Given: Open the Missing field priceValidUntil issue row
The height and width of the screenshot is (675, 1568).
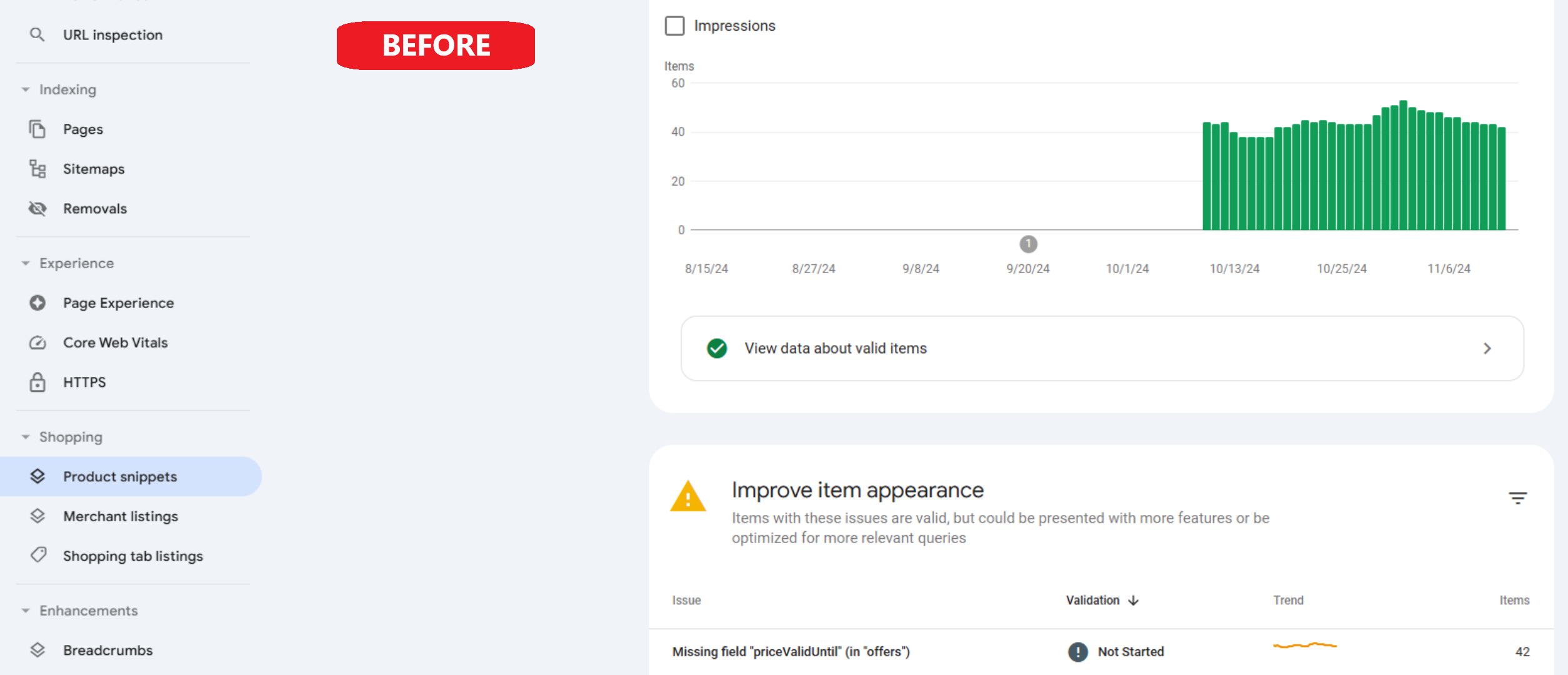Looking at the screenshot, I should point(1101,652).
